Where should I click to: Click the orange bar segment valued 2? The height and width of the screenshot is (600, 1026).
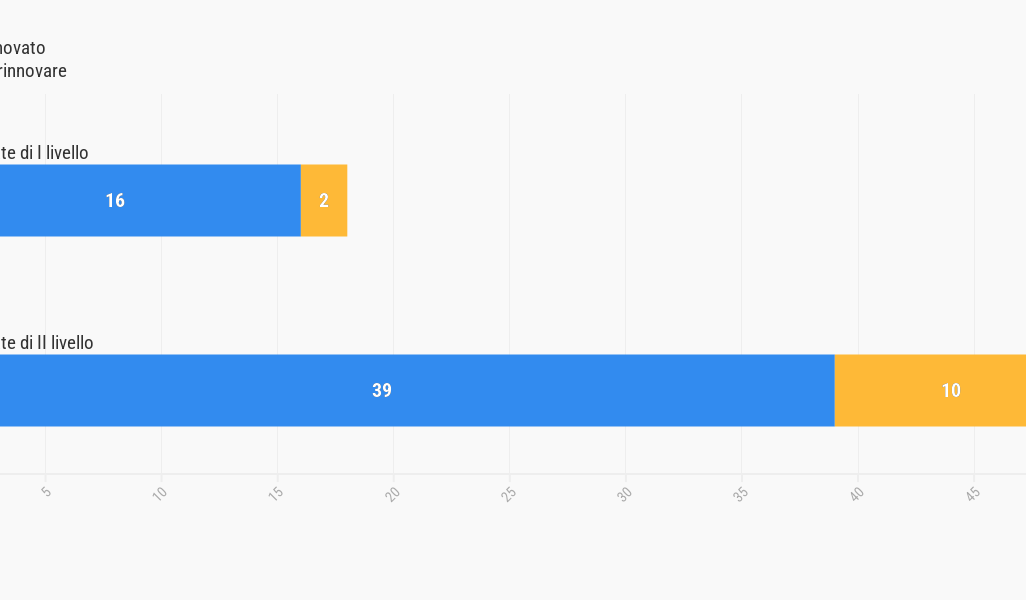pyautogui.click(x=324, y=200)
